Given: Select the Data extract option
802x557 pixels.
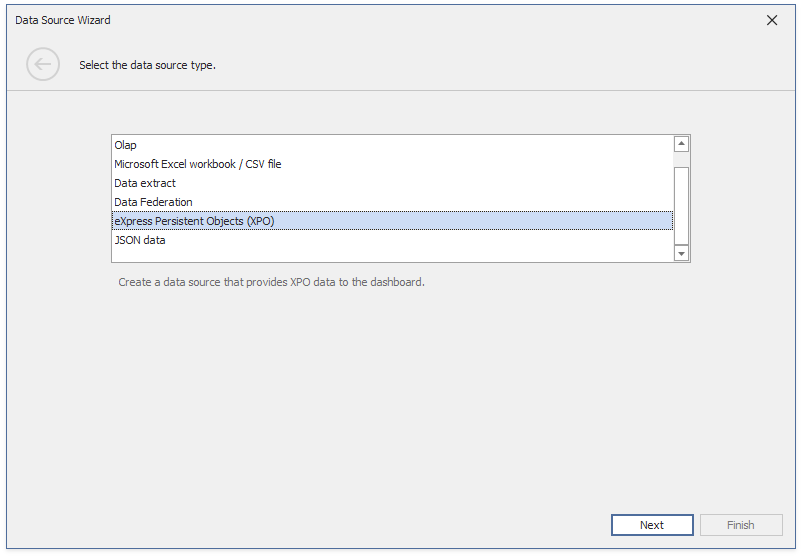Looking at the screenshot, I should pyautogui.click(x=392, y=183).
